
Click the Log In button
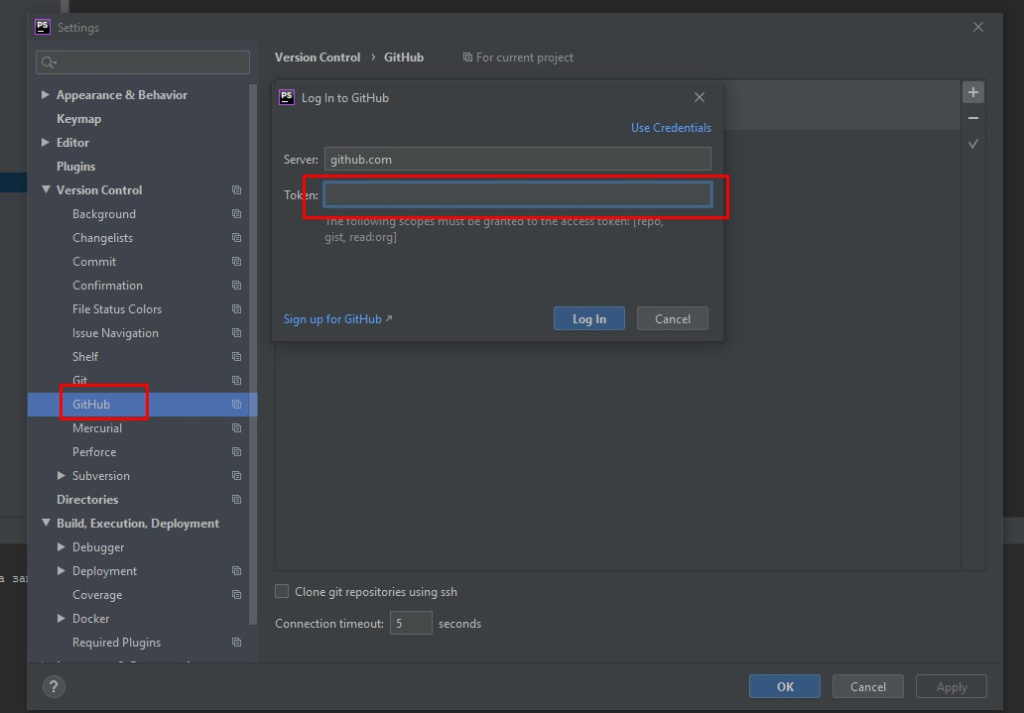click(589, 319)
